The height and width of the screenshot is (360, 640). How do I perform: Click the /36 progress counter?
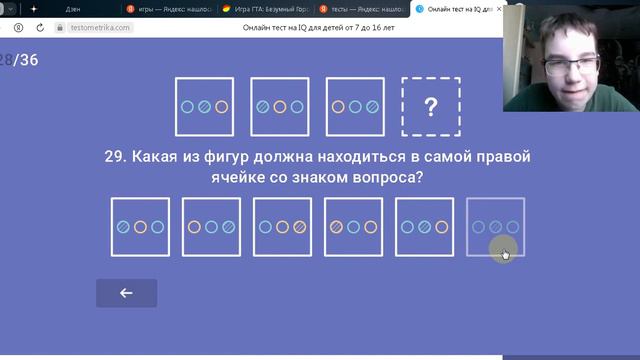click(x=26, y=60)
